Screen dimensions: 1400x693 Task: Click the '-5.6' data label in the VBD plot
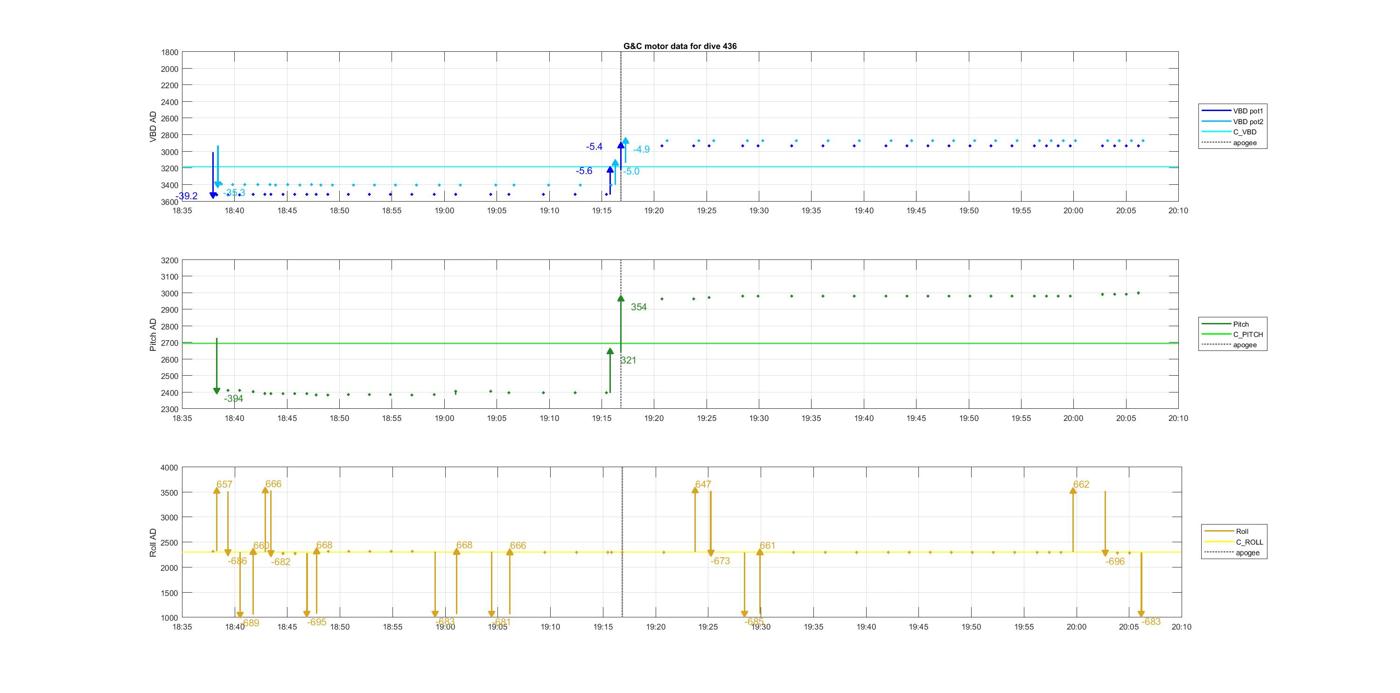pos(584,171)
